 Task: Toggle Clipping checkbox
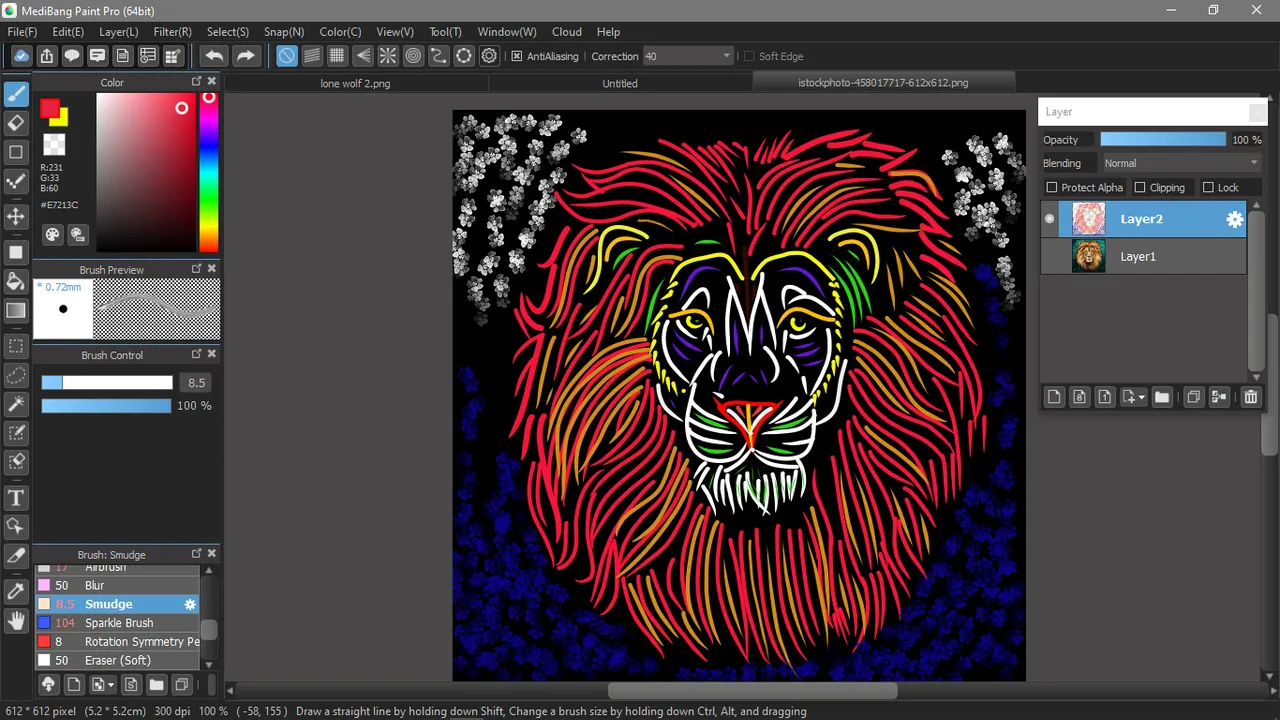pyautogui.click(x=1140, y=188)
